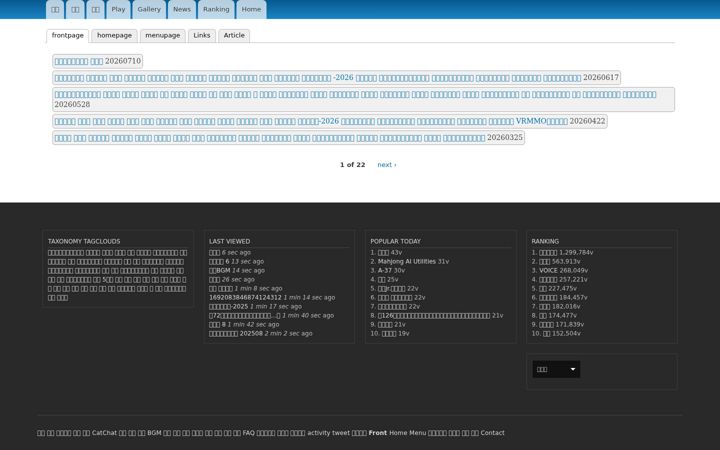Image resolution: width=720 pixels, height=450 pixels.
Task: Open ranking entry with 227,475v
Action: 543,288
